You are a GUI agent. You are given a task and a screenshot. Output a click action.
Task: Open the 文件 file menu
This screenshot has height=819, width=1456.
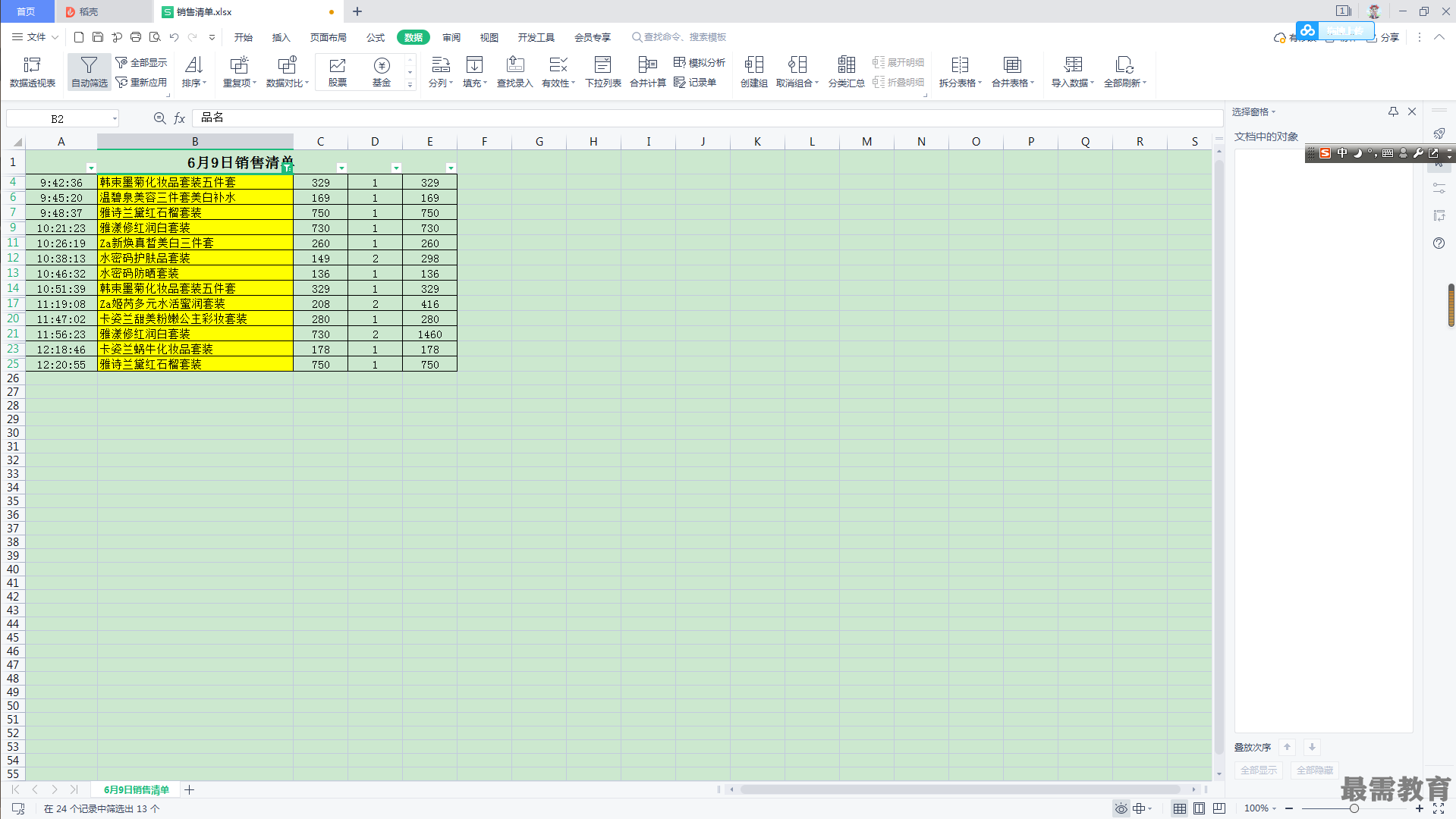35,37
